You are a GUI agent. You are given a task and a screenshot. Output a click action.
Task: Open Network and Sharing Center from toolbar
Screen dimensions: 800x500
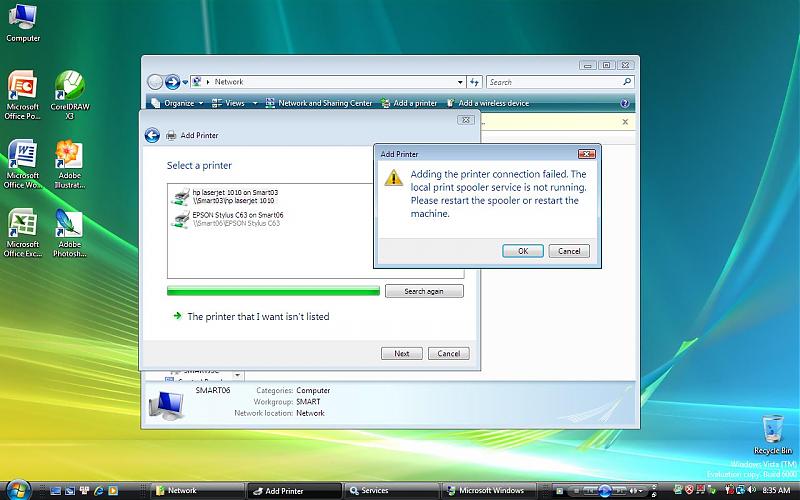coord(324,103)
